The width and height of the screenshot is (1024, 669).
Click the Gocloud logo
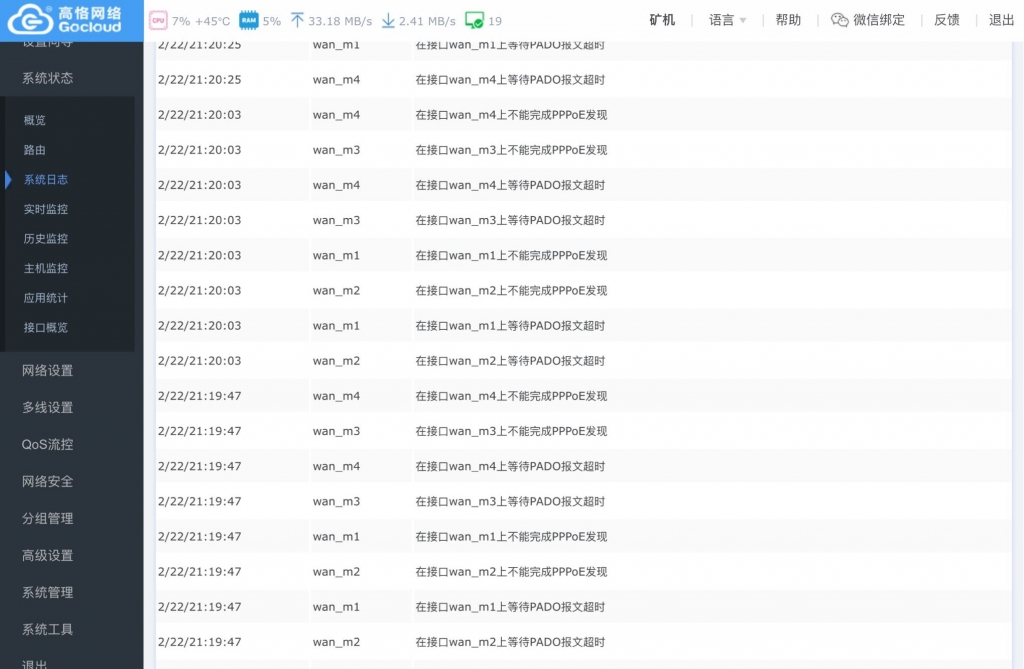tap(64, 19)
